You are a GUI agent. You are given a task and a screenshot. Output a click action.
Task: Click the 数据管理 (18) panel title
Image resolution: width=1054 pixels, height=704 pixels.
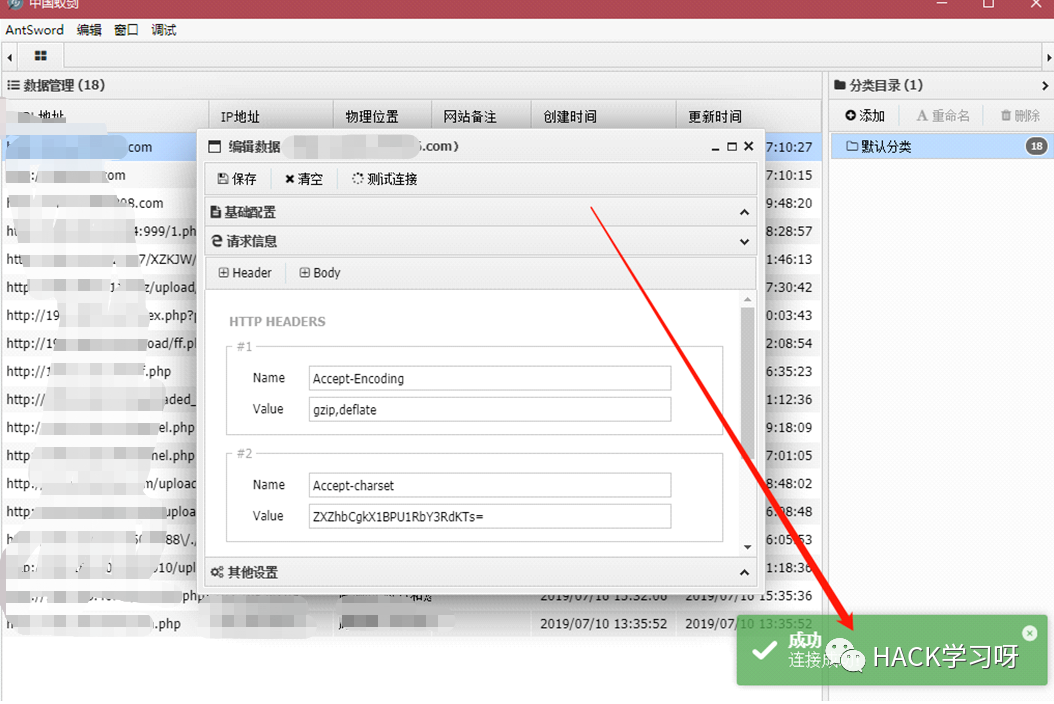[56, 85]
